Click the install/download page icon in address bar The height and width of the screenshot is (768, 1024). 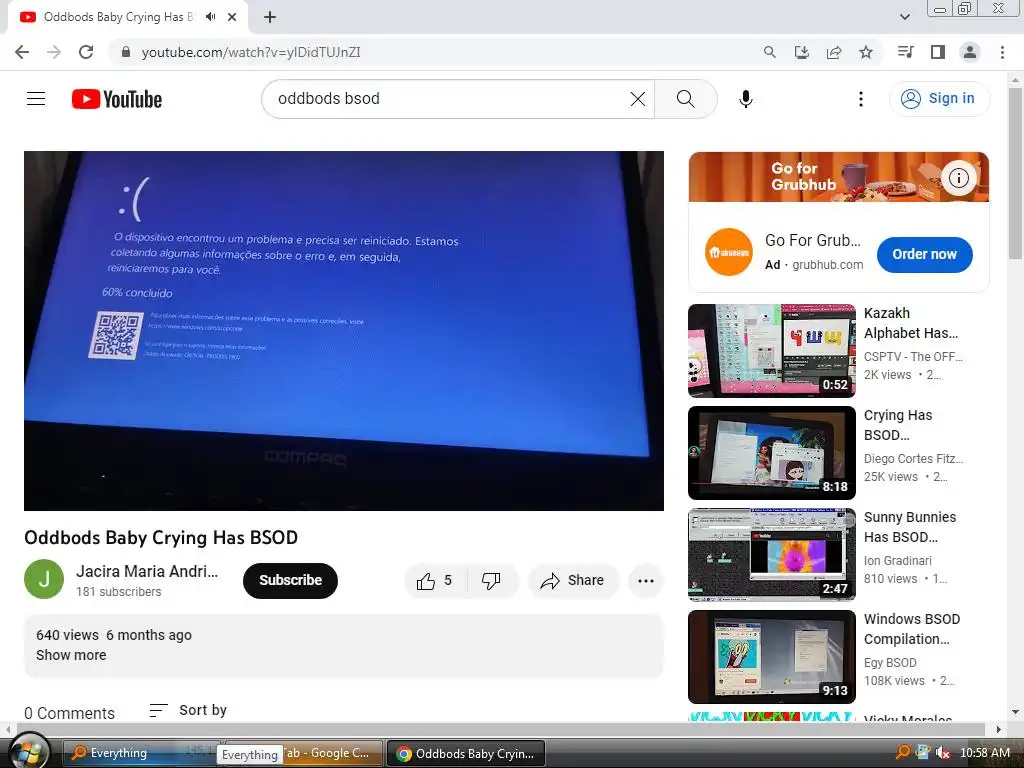802,52
